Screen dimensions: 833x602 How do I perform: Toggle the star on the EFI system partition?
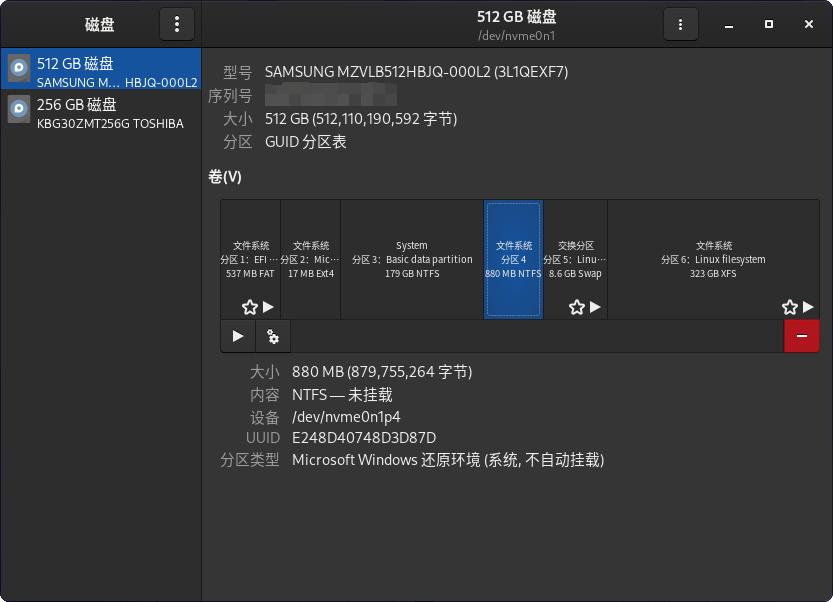pos(248,307)
